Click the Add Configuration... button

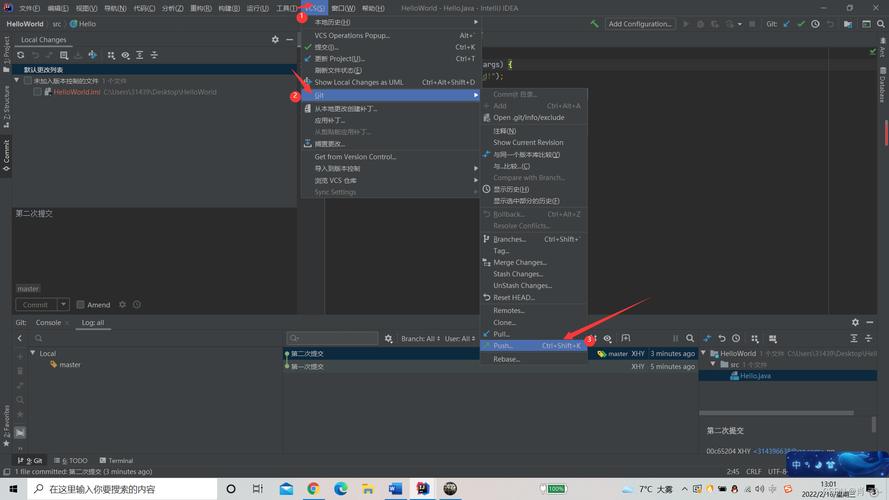[x=640, y=24]
